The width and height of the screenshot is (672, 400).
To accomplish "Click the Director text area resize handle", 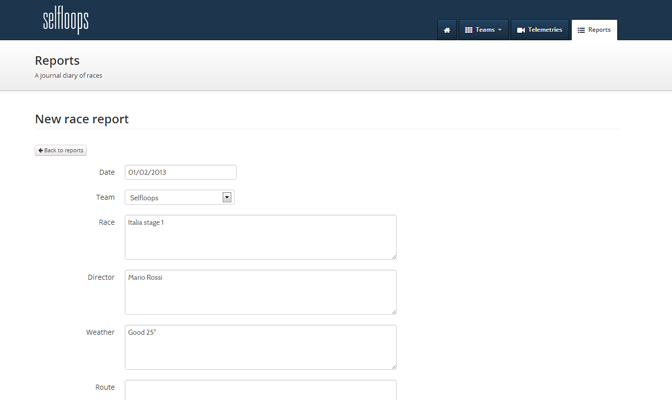I will (393, 311).
